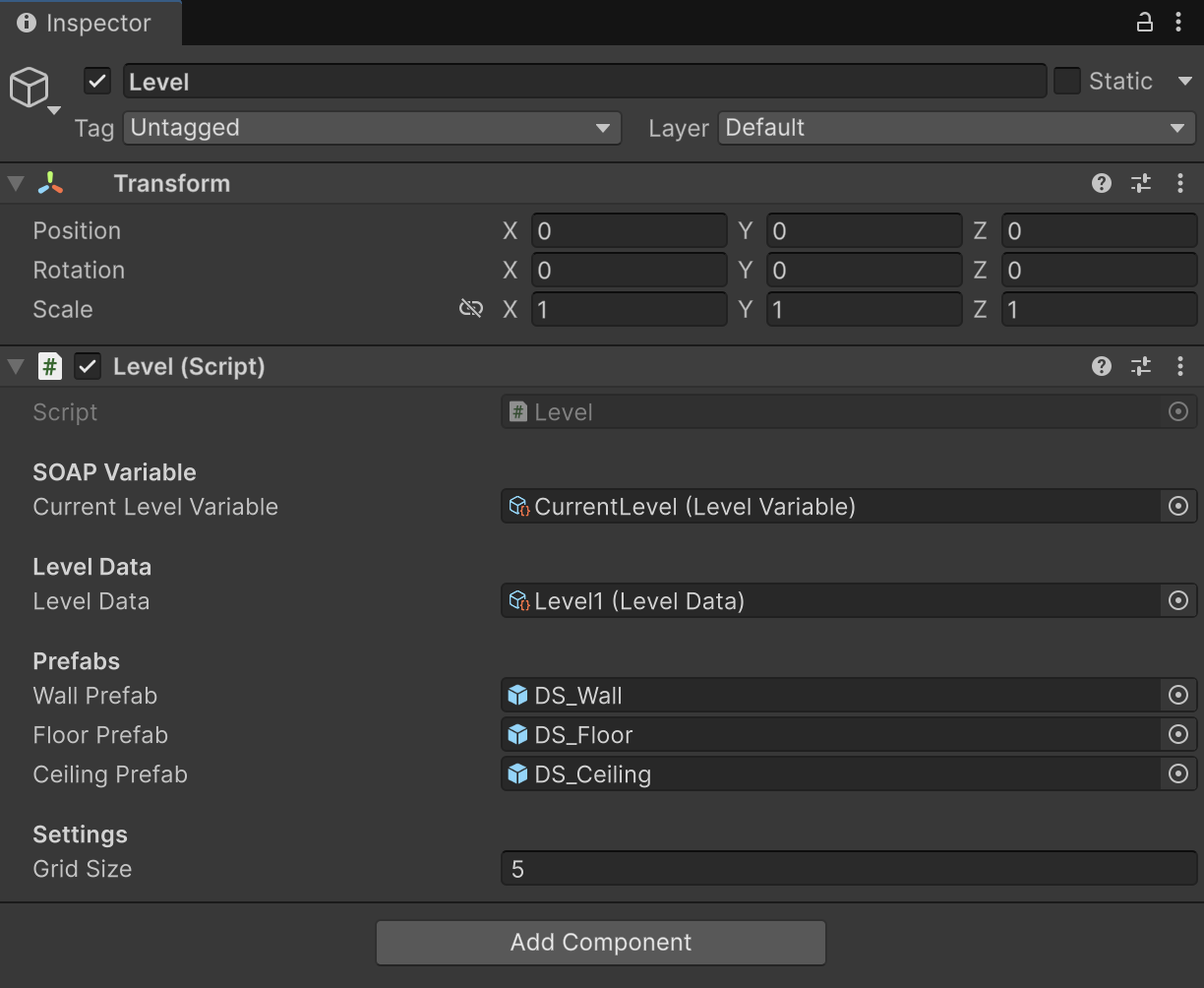Open the Static flags dropdown arrow
Image resolution: width=1204 pixels, height=988 pixels.
click(x=1184, y=82)
